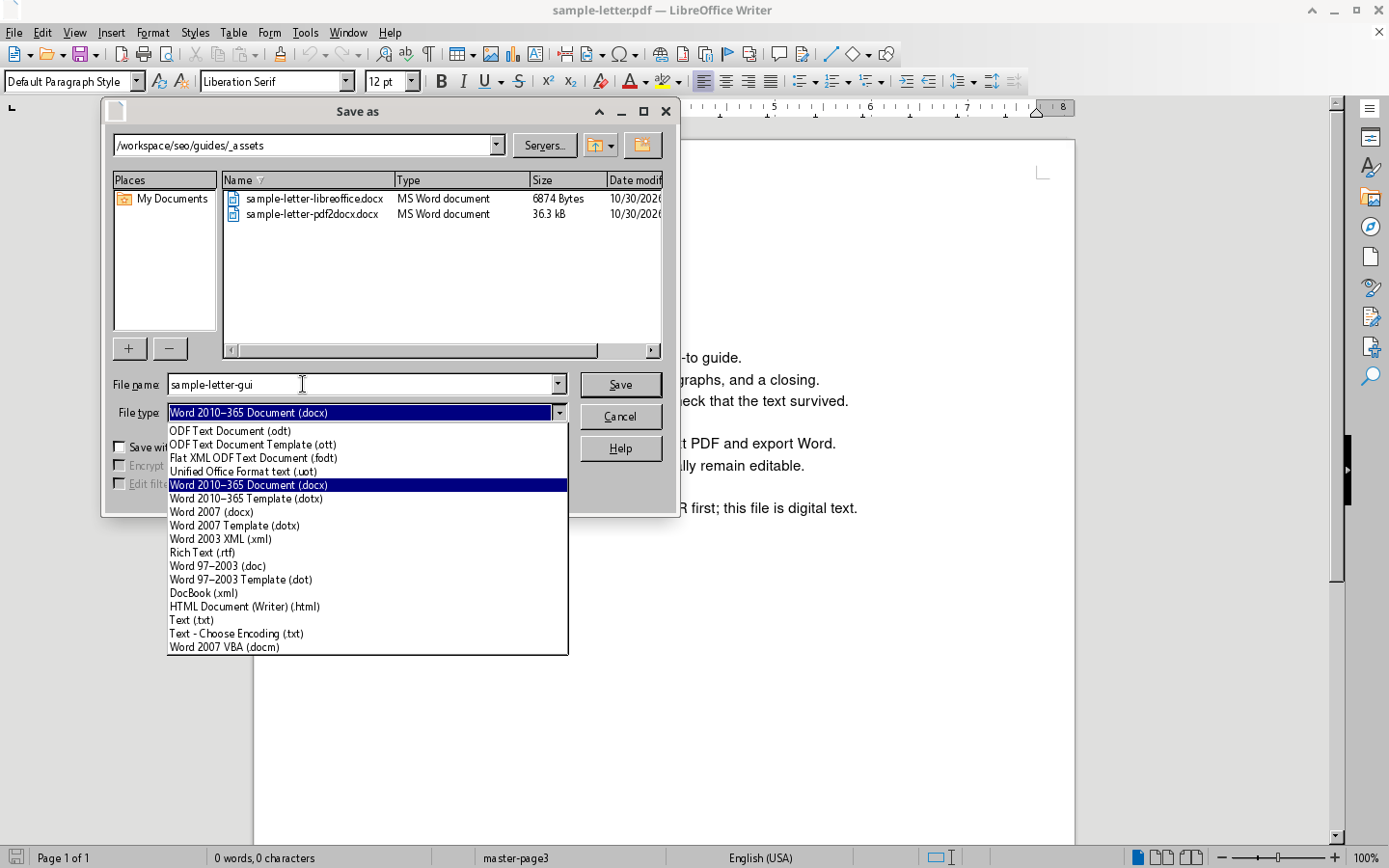
Task: Click the Save button
Action: pos(621,385)
